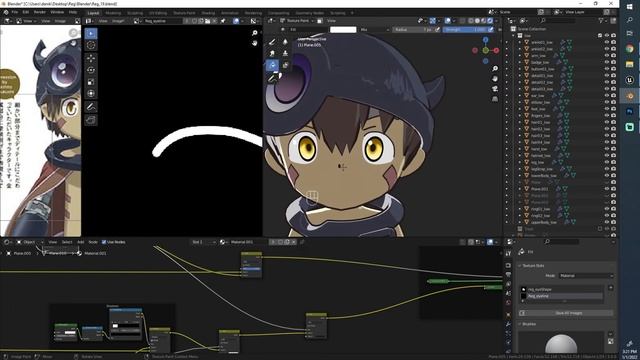Open Mix blend mode dropdown
The width and height of the screenshot is (640, 360).
[x=374, y=30]
